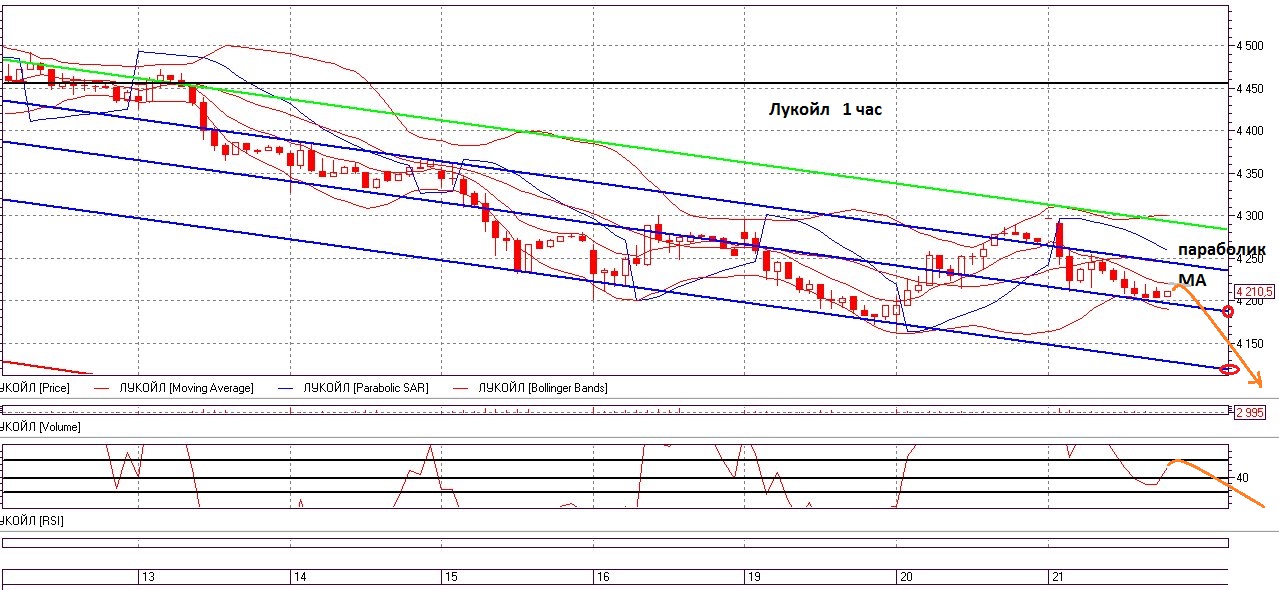This screenshot has width=1279, height=590.
Task: Select the chart title text Лукойл 1 час
Action: coord(825,110)
